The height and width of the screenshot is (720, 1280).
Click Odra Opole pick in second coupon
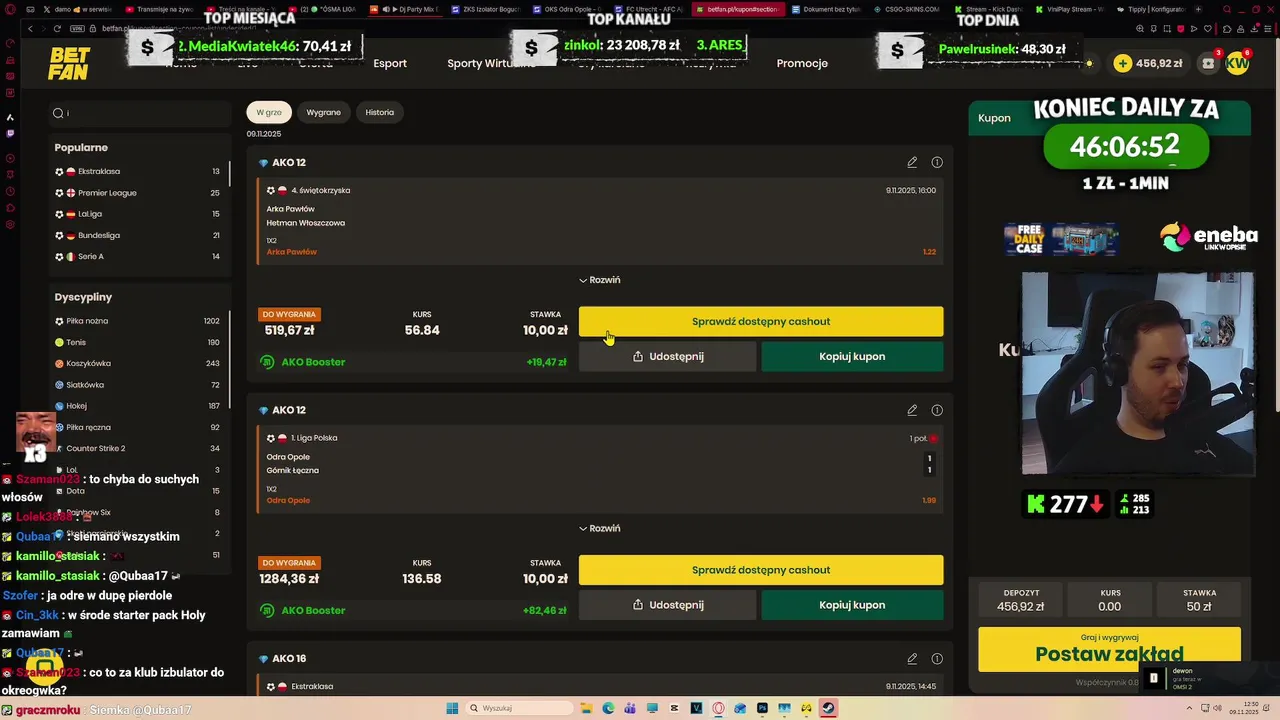pos(288,500)
